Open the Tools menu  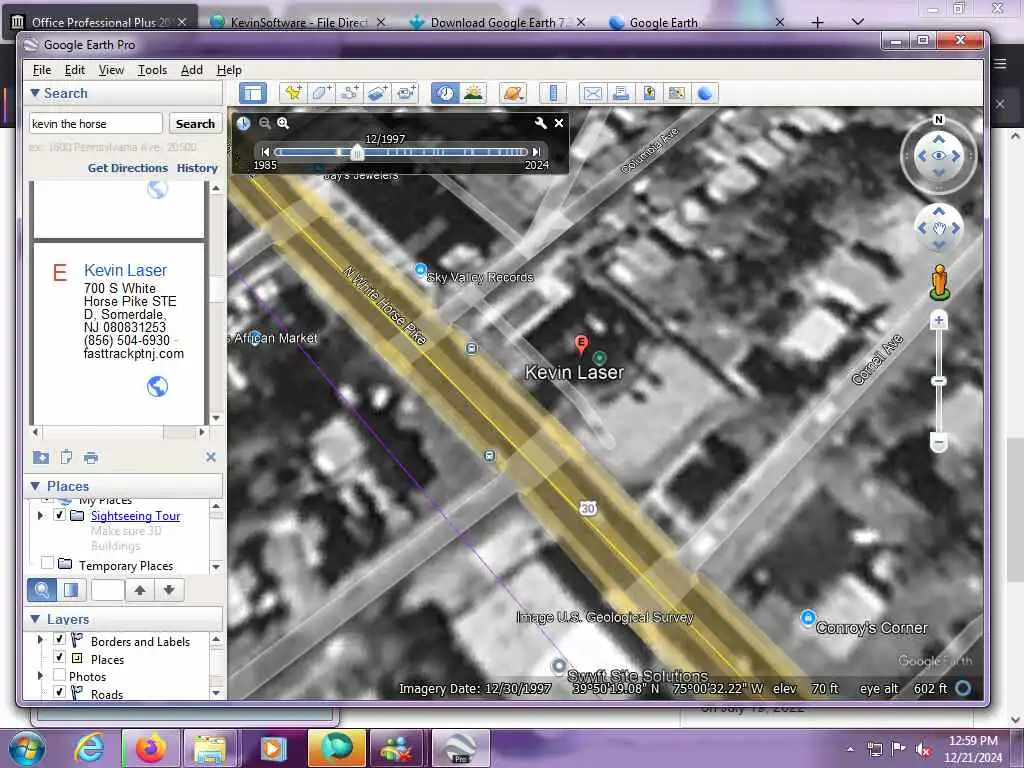[x=152, y=70]
